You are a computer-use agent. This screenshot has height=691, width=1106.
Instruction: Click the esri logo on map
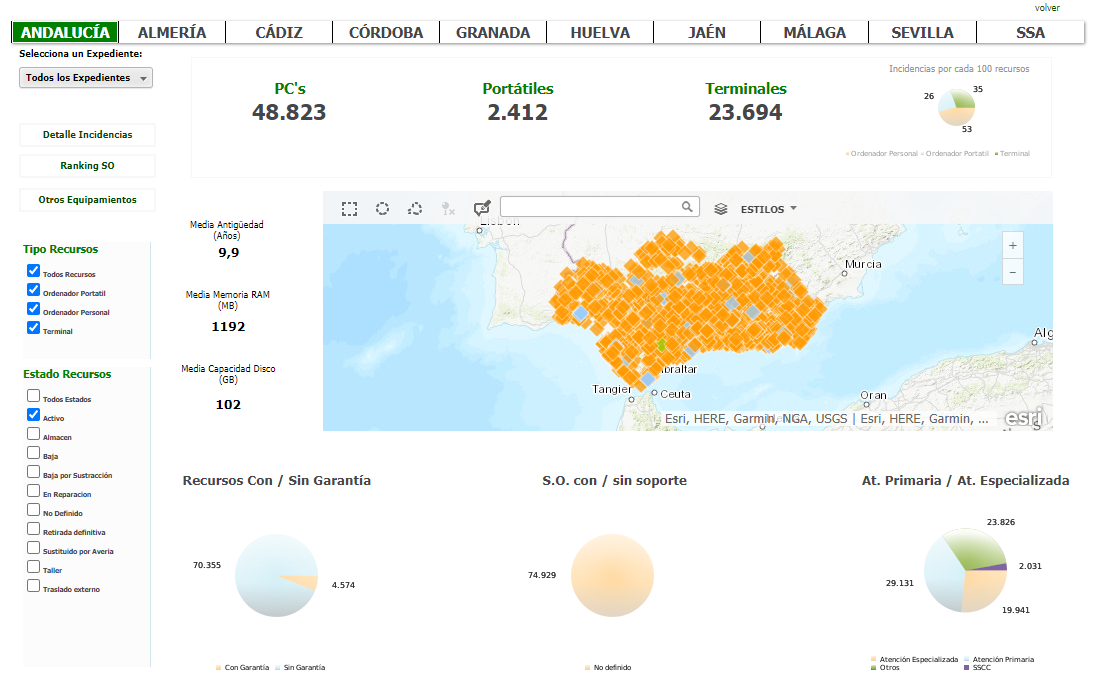click(x=1023, y=418)
